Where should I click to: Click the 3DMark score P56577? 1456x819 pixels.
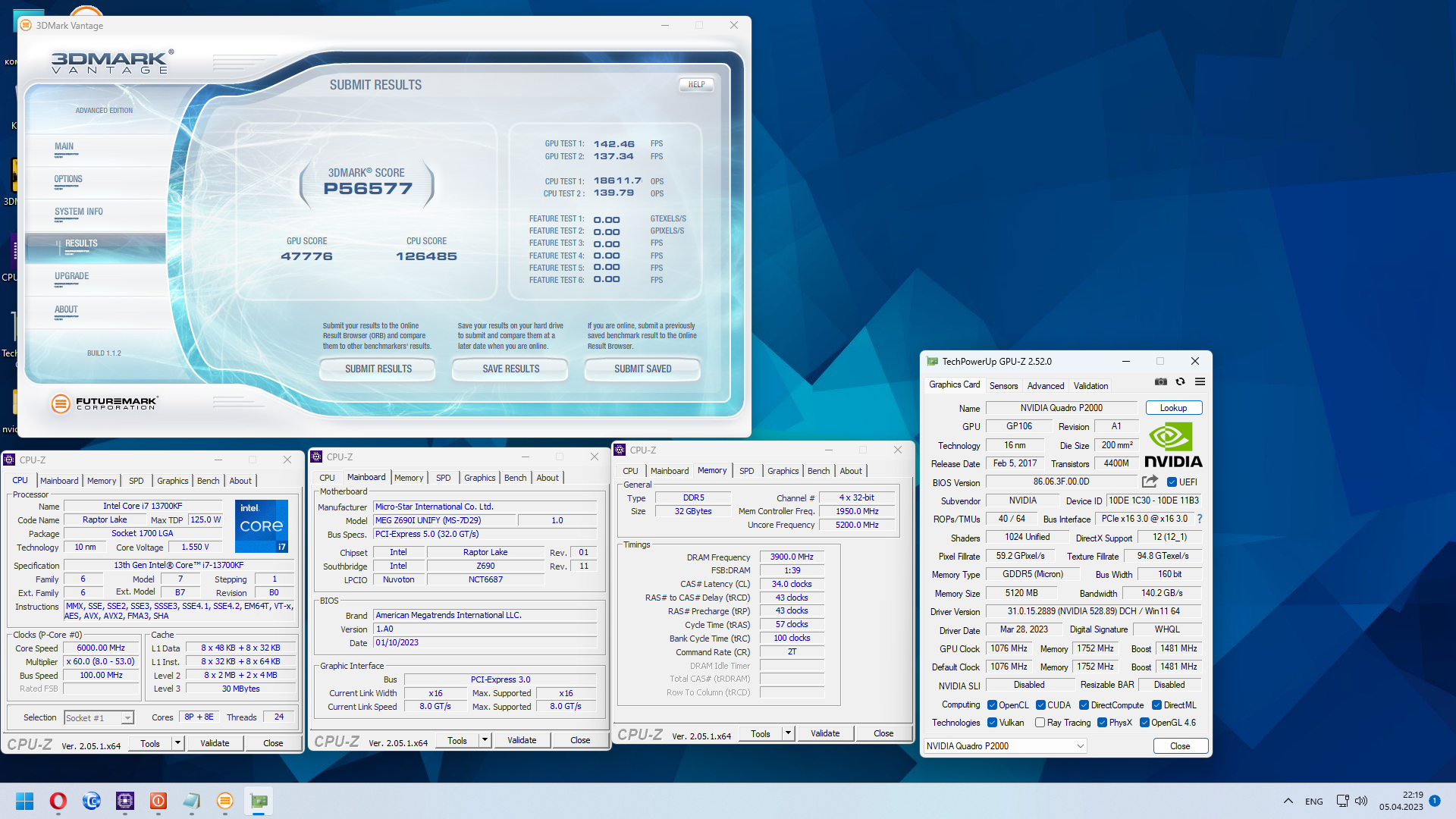(368, 189)
